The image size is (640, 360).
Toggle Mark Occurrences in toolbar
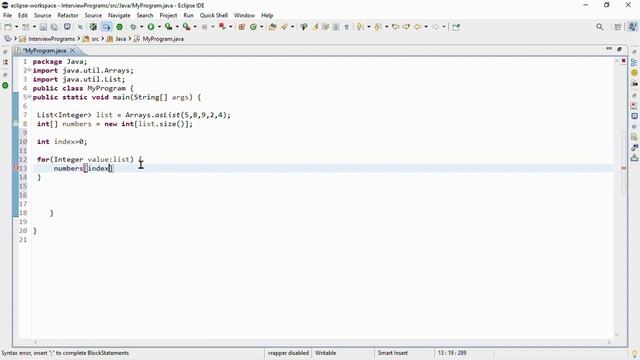(315, 27)
